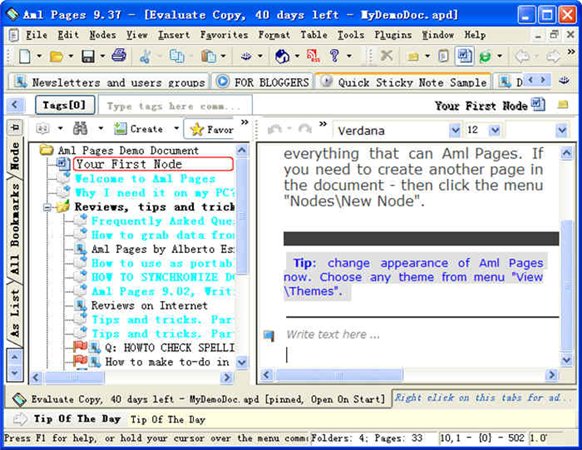Click the editor horizontal scrollbar thumb
This screenshot has width=582, height=450.
[x=339, y=375]
